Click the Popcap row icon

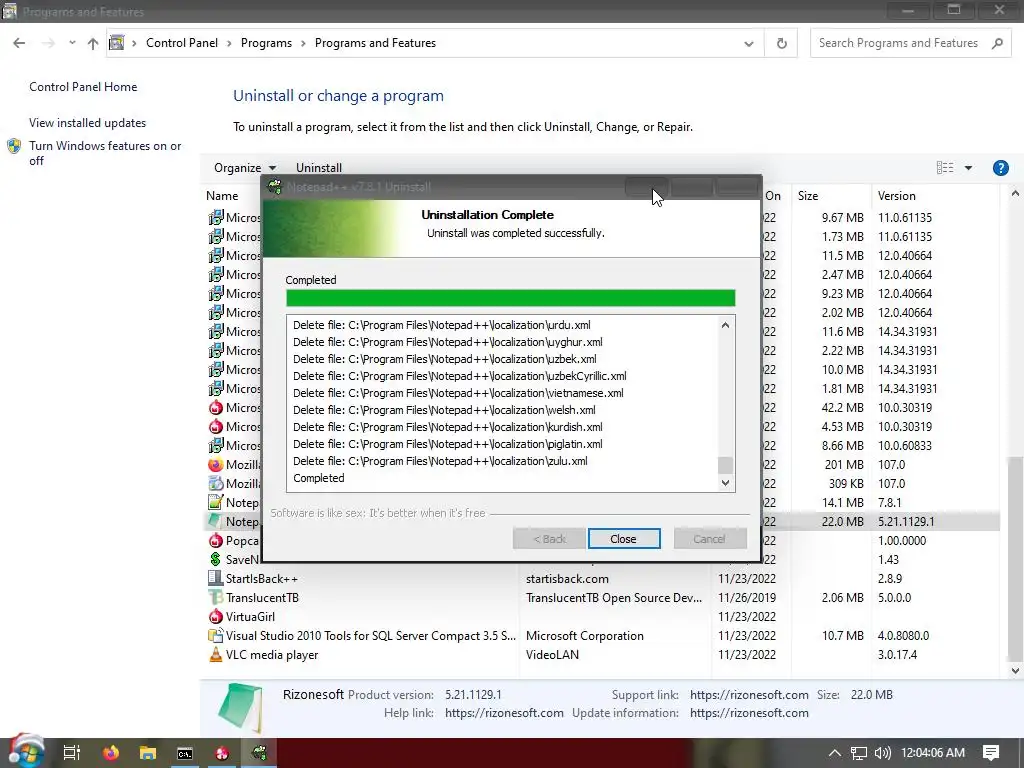coord(216,541)
